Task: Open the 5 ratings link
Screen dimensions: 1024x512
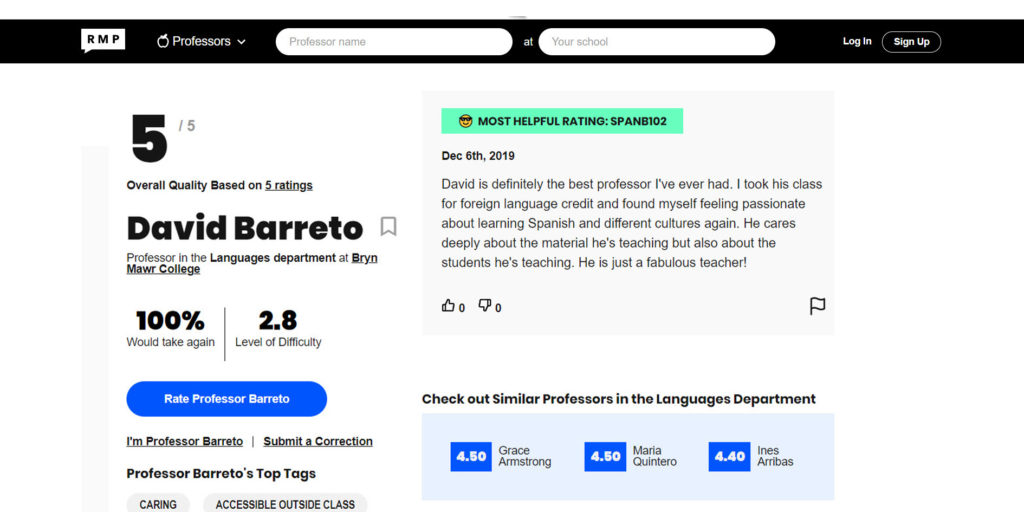Action: click(289, 185)
